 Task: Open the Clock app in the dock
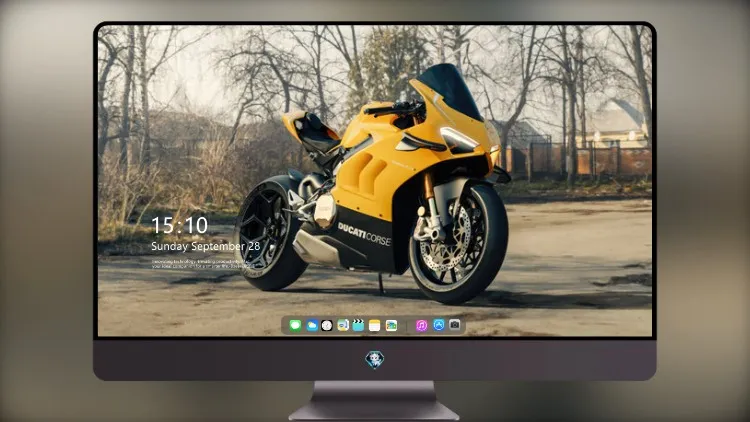click(327, 325)
